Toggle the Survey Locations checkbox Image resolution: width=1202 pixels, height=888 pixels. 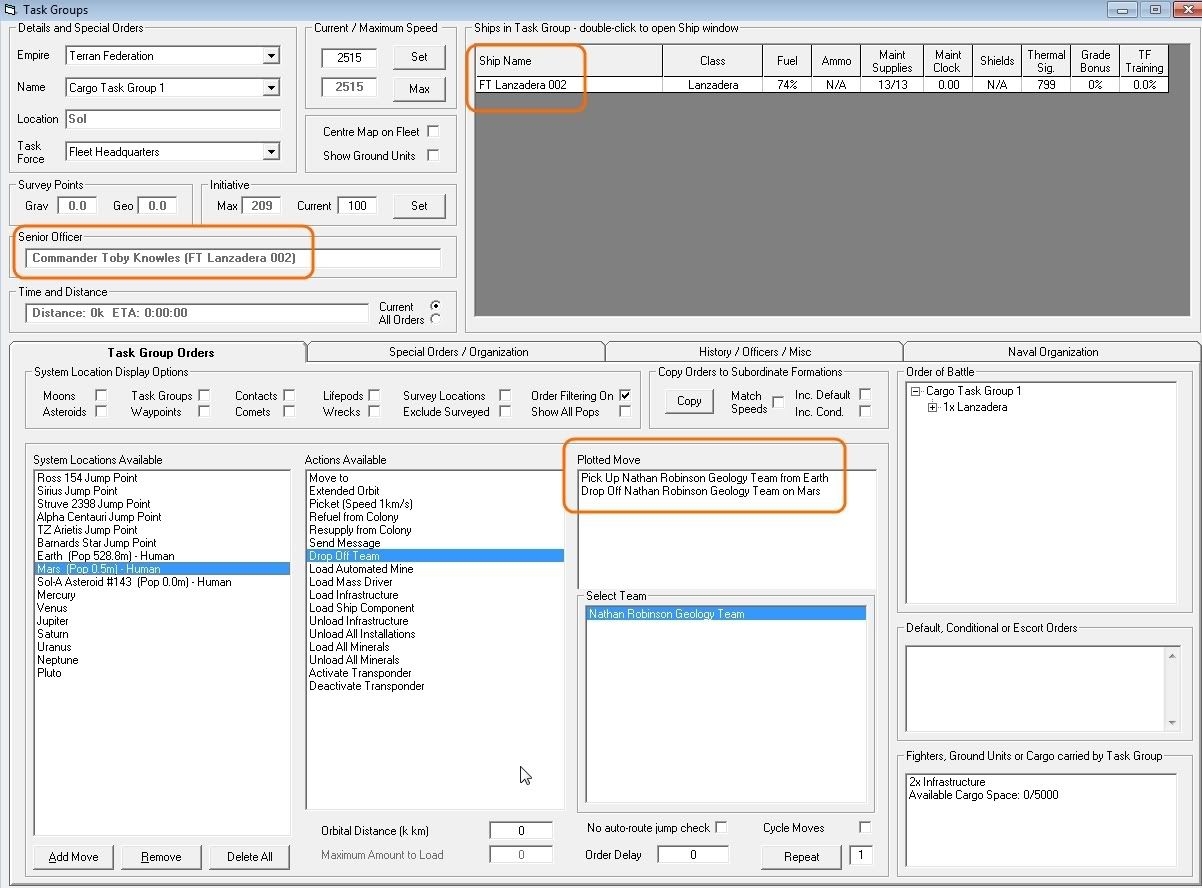coord(505,395)
